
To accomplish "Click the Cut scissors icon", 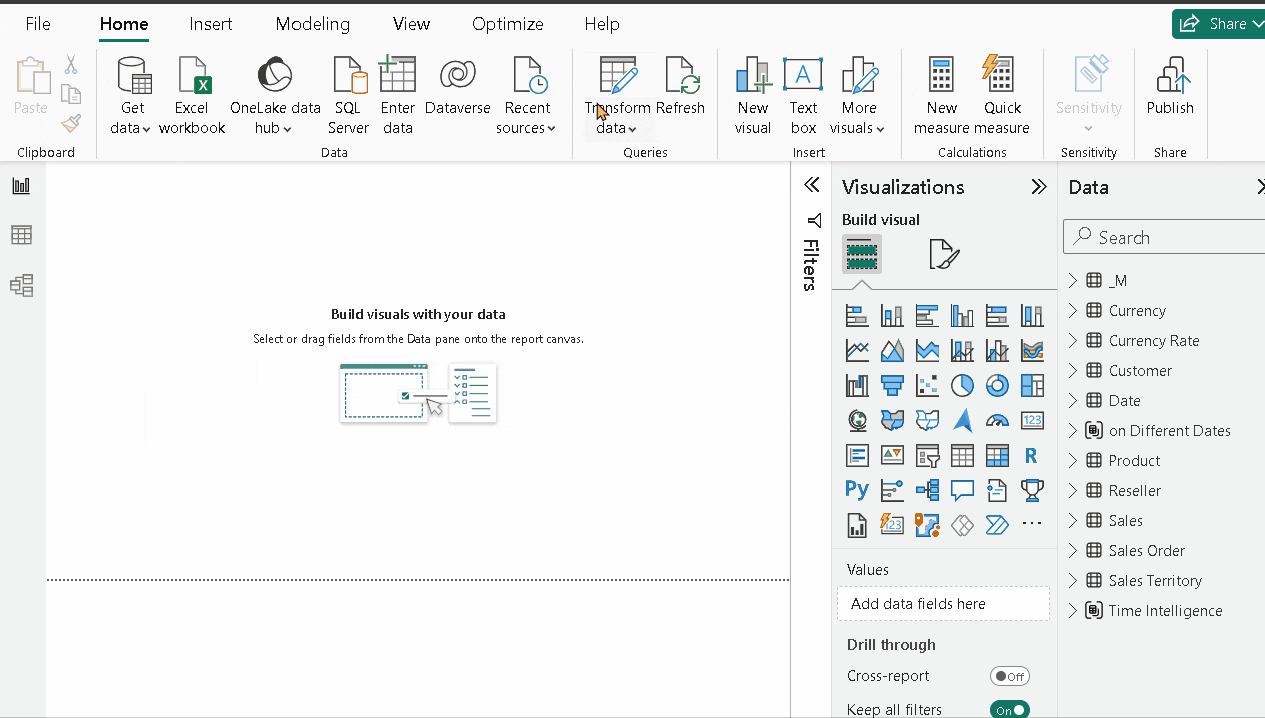I will tap(71, 65).
